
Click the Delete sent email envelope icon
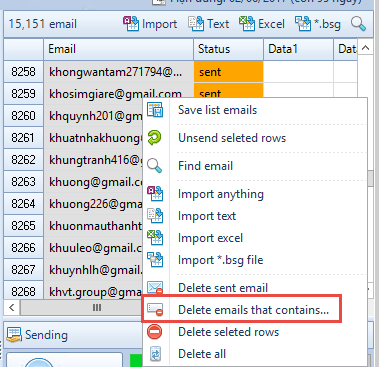point(155,288)
